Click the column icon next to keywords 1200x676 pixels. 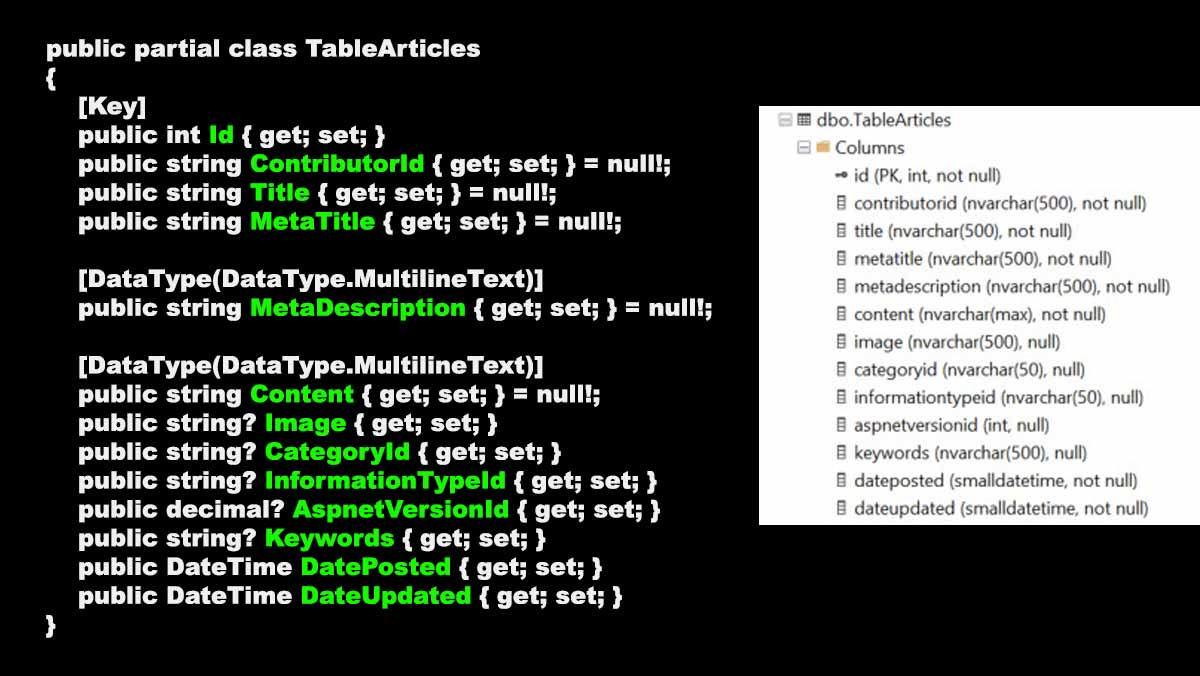click(841, 453)
